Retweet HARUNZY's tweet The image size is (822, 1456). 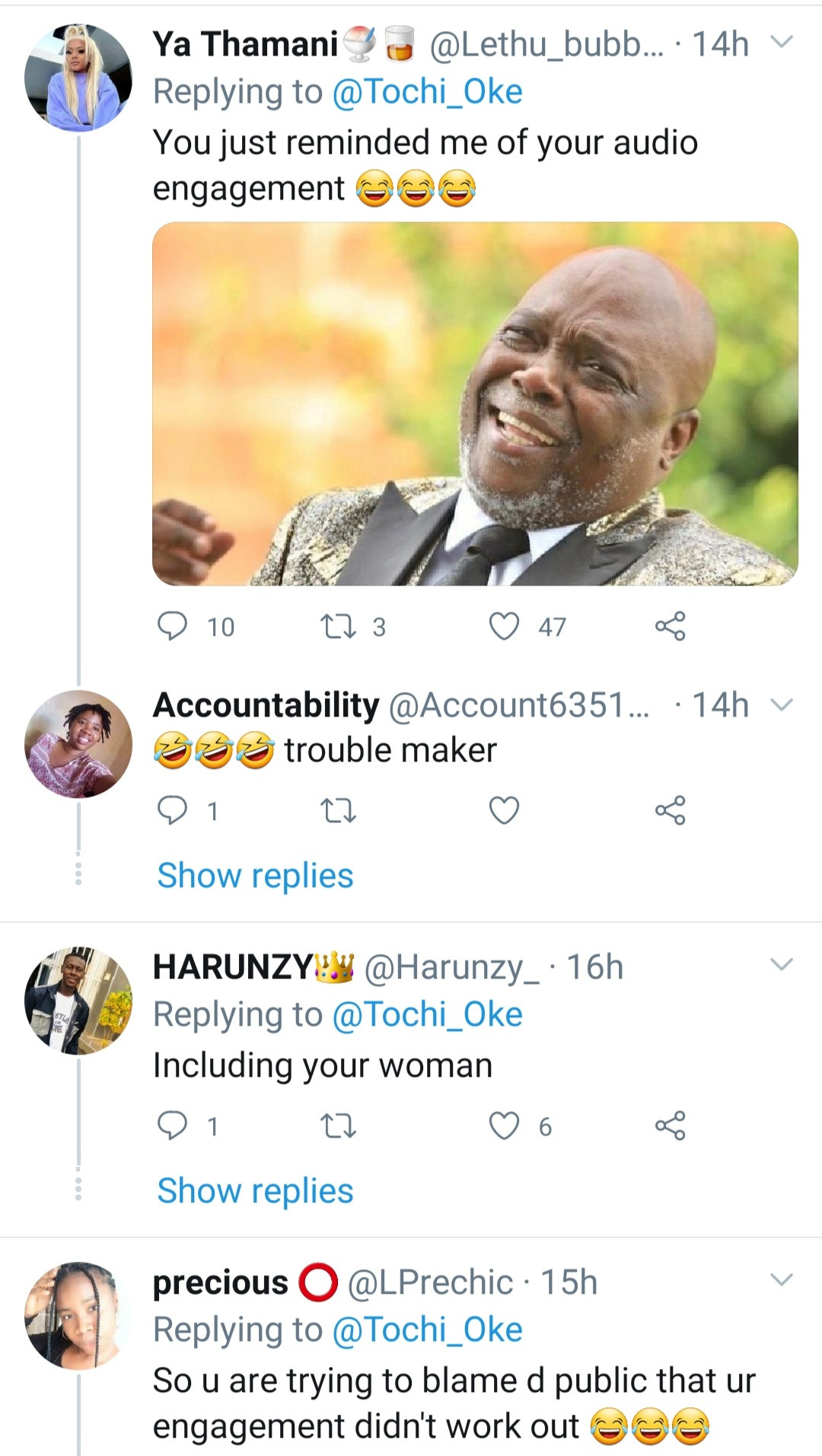(338, 1126)
